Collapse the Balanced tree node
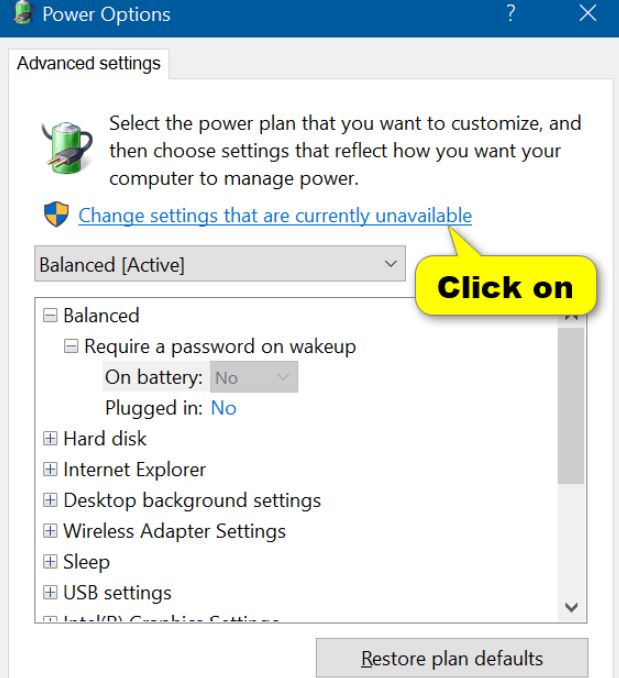Screen dimensions: 619x678 pyautogui.click(x=50, y=316)
